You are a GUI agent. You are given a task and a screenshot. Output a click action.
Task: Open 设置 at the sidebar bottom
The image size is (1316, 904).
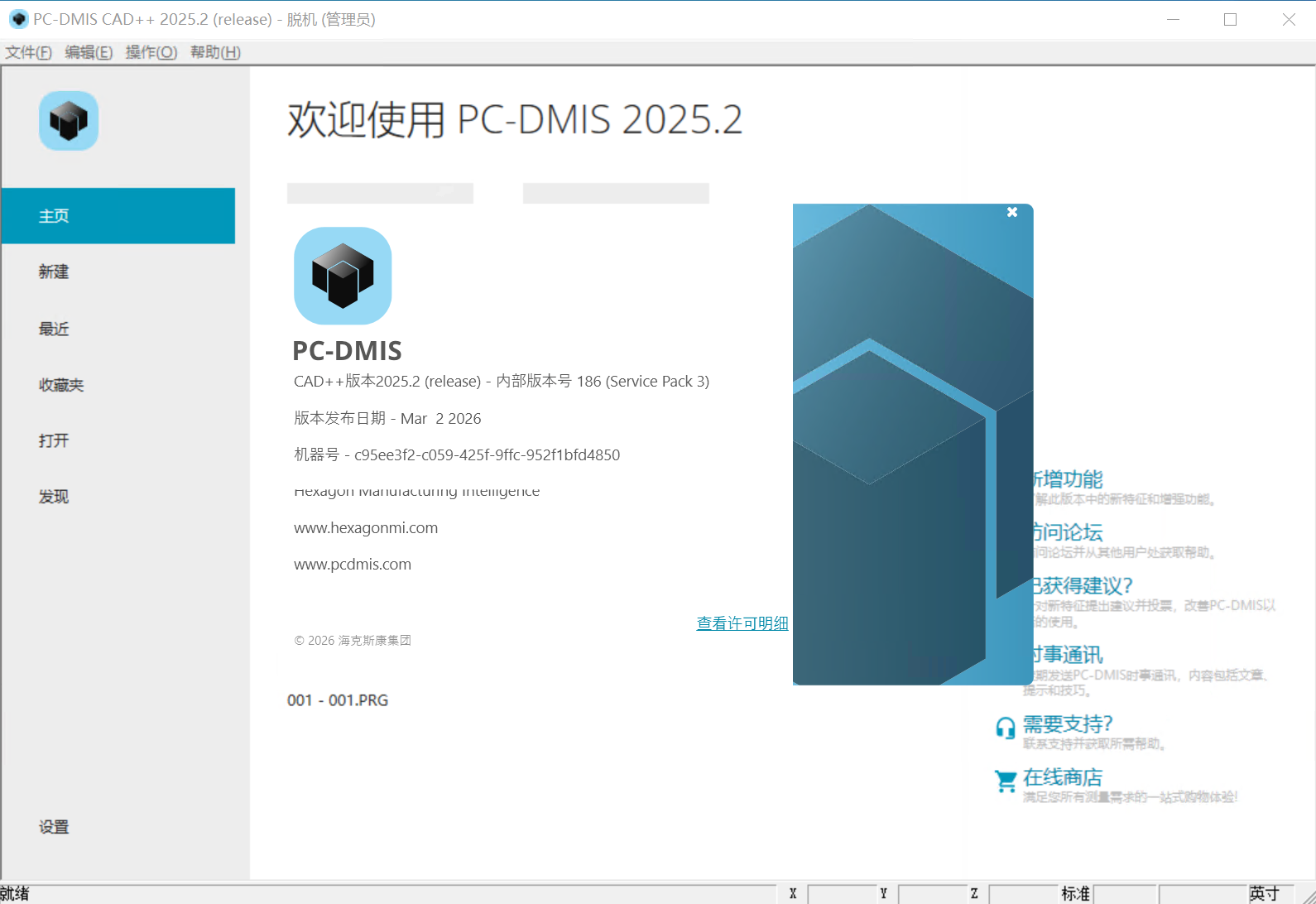pyautogui.click(x=54, y=827)
